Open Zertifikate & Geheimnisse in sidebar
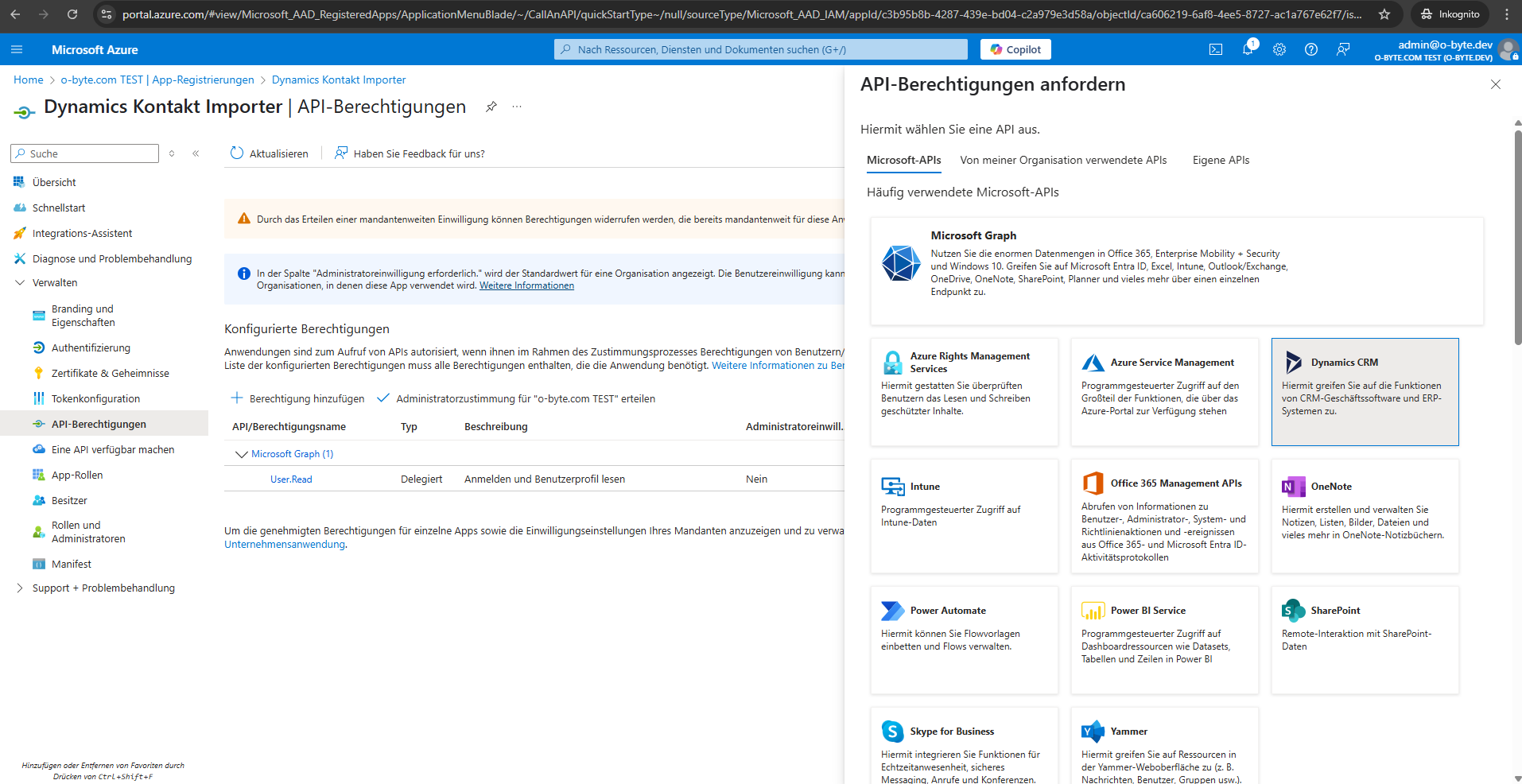Image resolution: width=1522 pixels, height=784 pixels. click(x=110, y=373)
